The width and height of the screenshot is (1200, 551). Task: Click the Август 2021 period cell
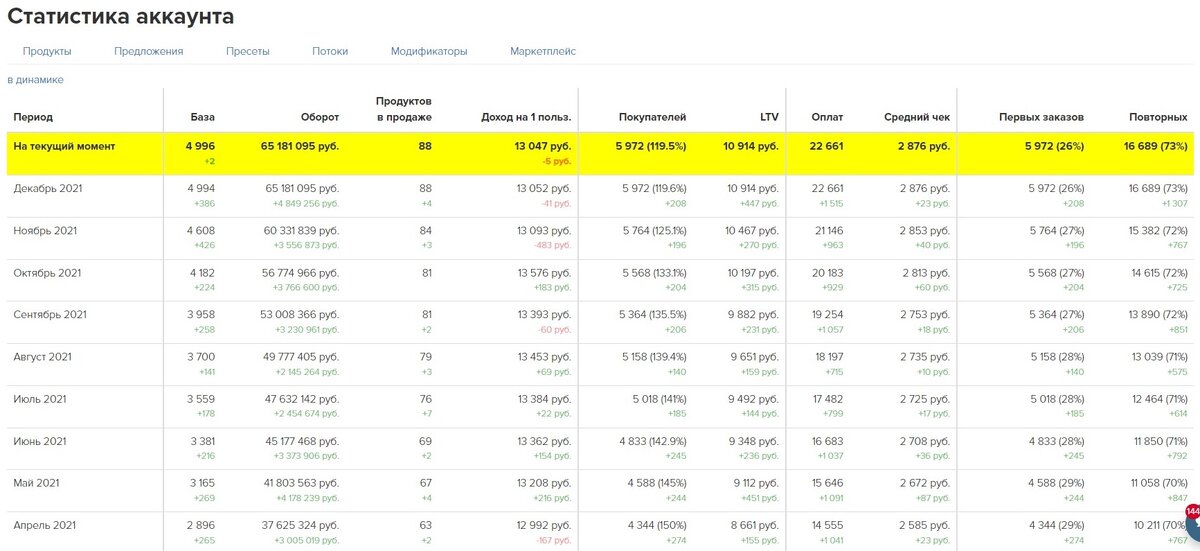(x=42, y=356)
